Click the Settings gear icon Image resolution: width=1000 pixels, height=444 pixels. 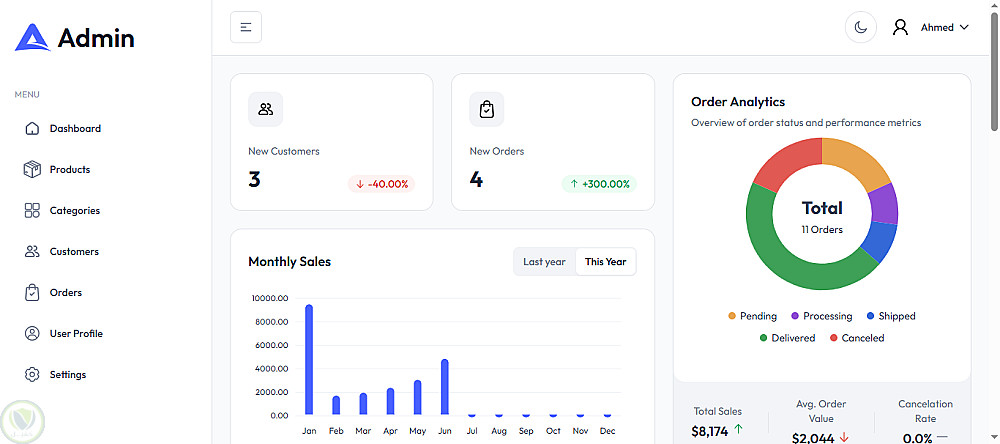(x=32, y=375)
